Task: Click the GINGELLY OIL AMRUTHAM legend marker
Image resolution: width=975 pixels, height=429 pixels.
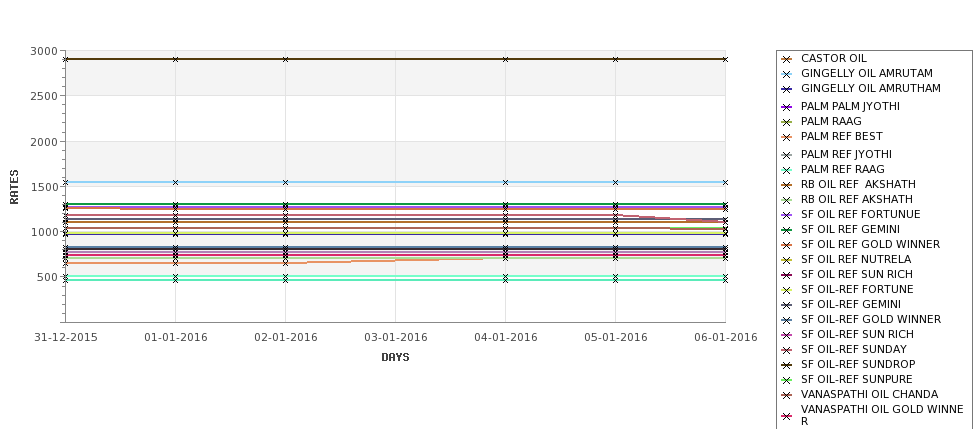Action: point(786,89)
